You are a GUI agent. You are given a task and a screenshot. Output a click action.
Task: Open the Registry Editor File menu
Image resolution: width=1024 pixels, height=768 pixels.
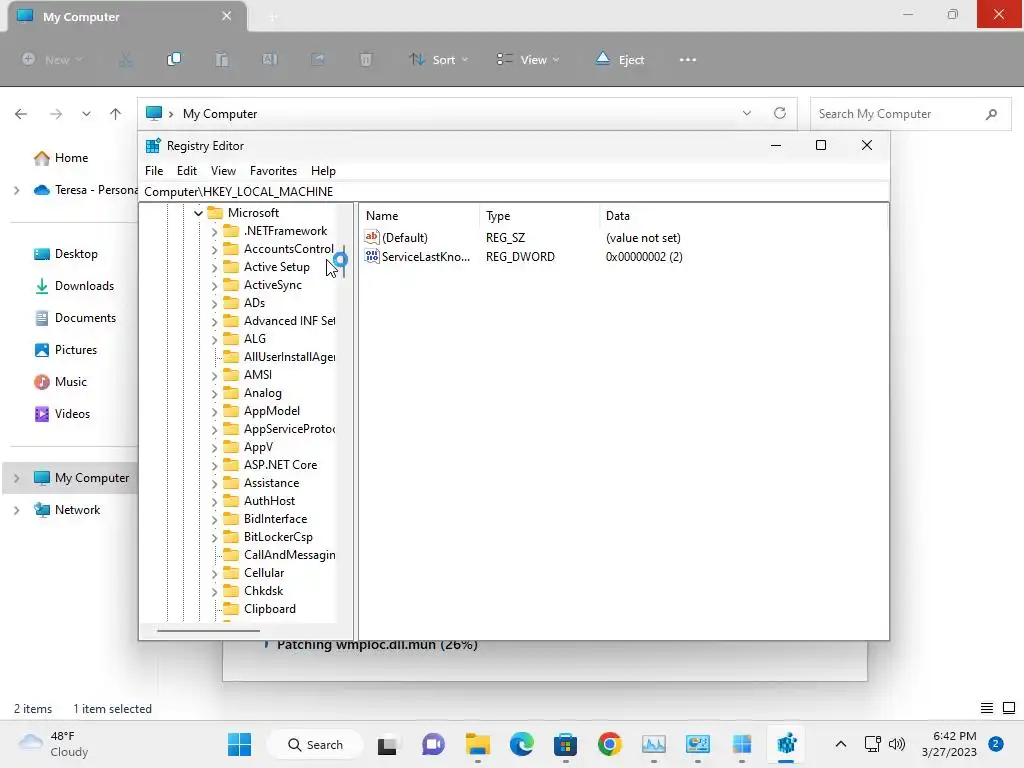click(x=154, y=170)
